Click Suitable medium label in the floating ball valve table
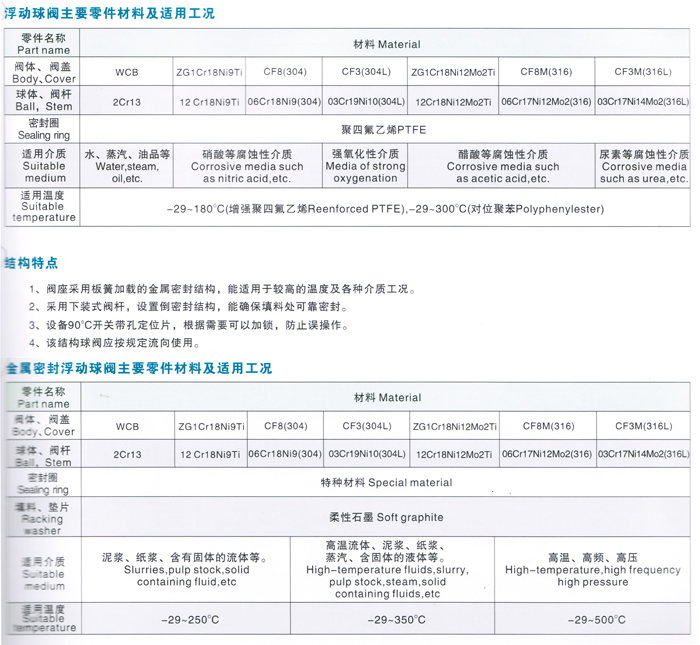This screenshot has width=700, height=645. pos(44,166)
